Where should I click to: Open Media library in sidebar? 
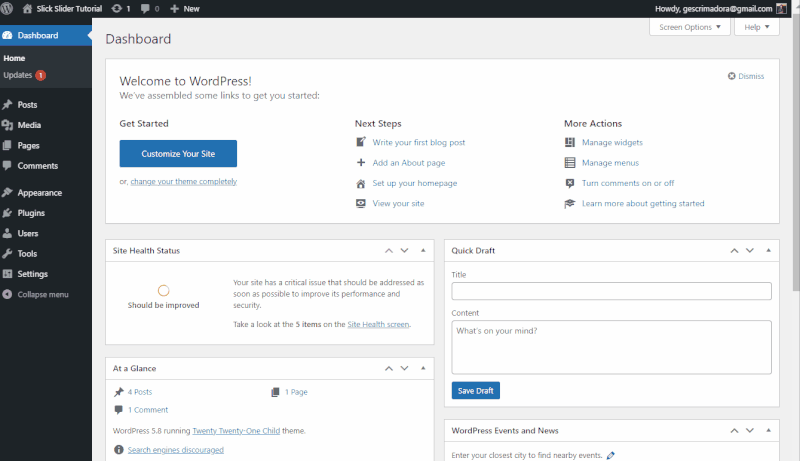tap(29, 125)
